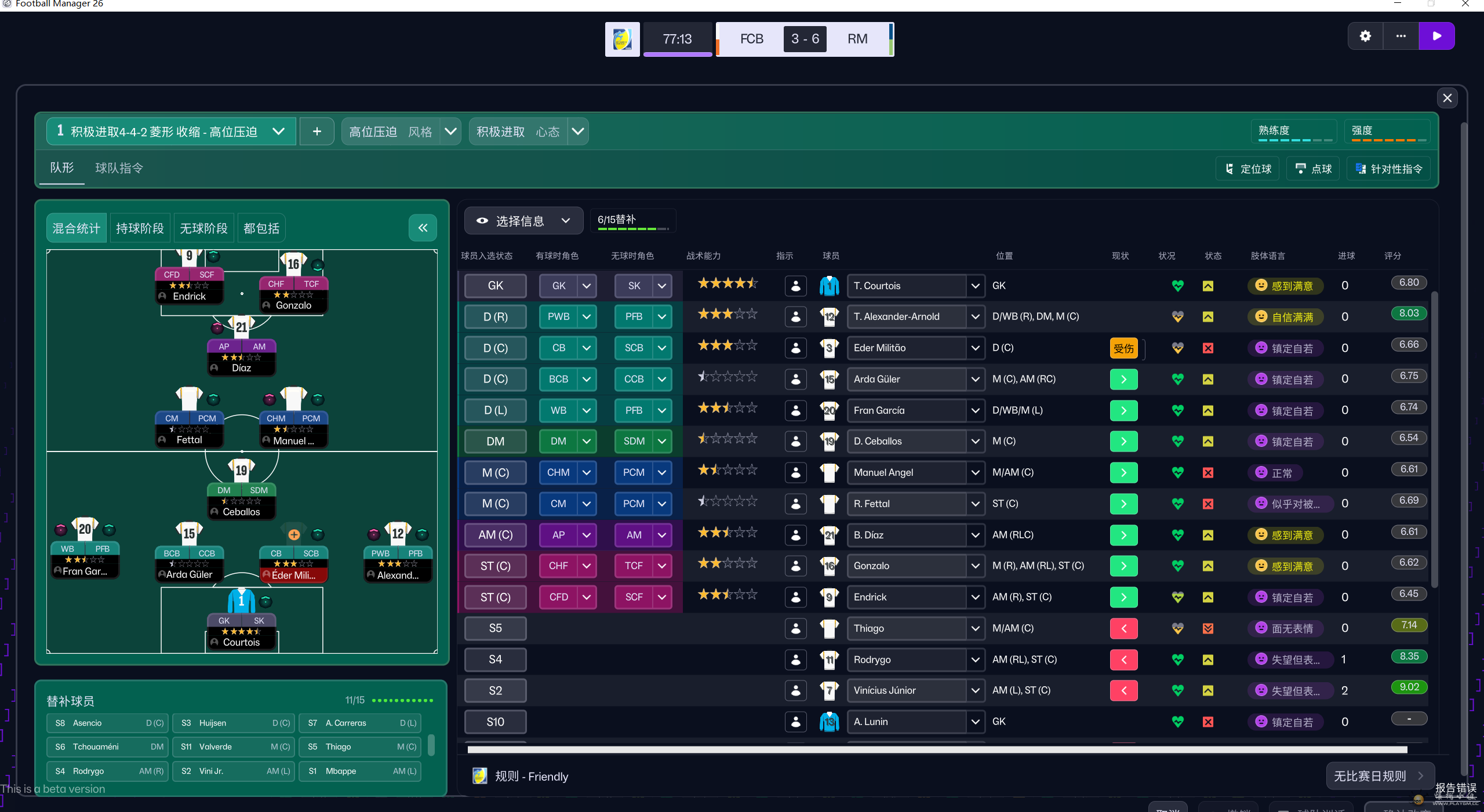Screen dimensions: 1484x812
Task: Switch to the 持球阶段 view toggle
Action: point(140,228)
